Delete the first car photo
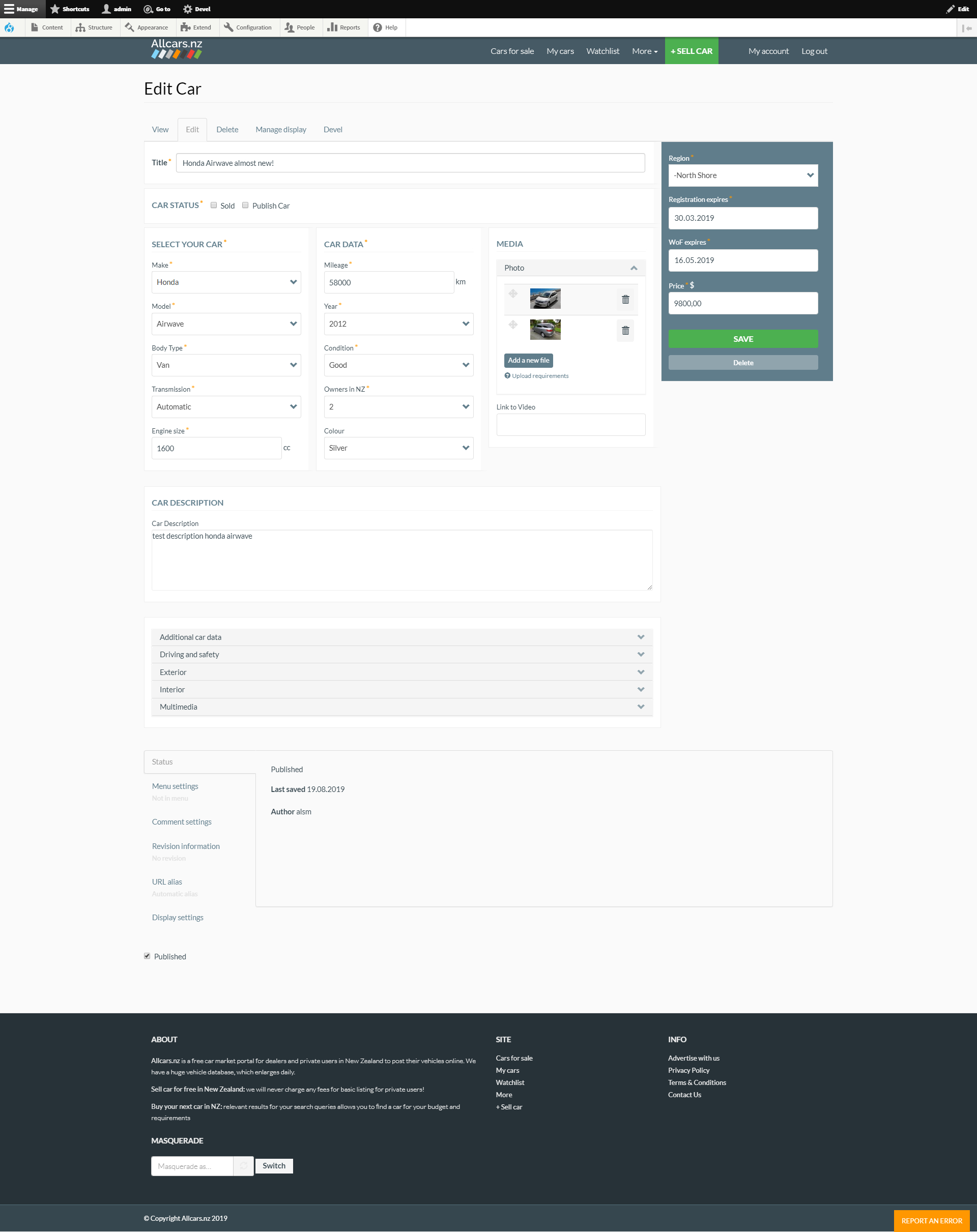The width and height of the screenshot is (977, 1232). point(625,300)
